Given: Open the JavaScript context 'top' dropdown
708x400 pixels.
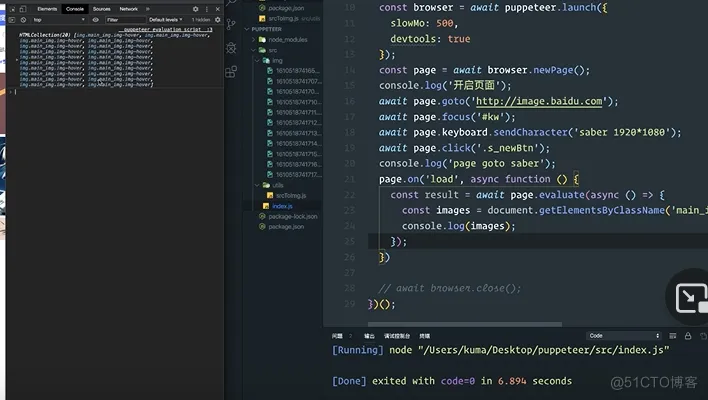Looking at the screenshot, I should click(x=59, y=20).
